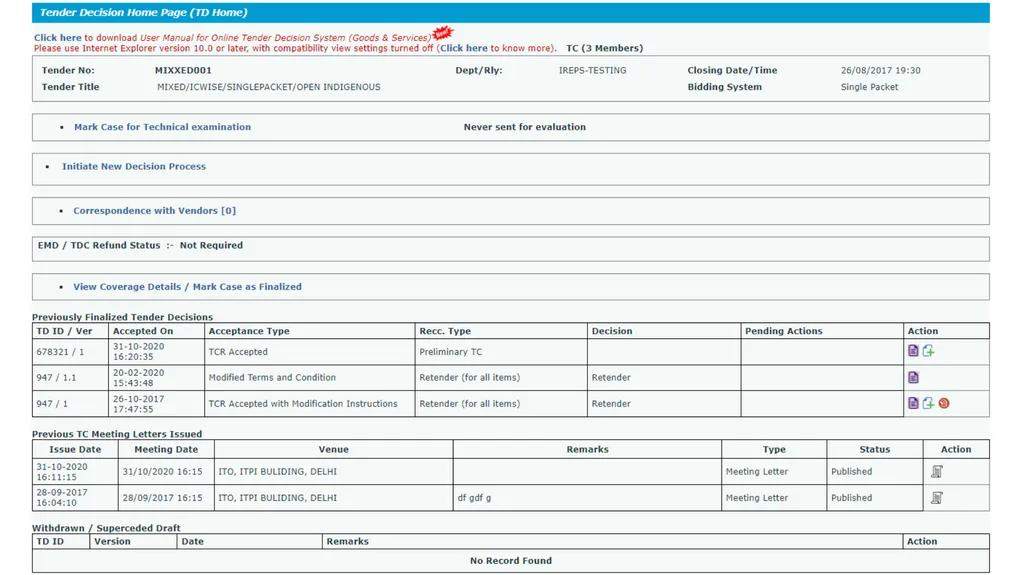This screenshot has width=1024, height=575.
Task: Open View Coverage Details / Mark Case as Finalized
Action: point(187,286)
